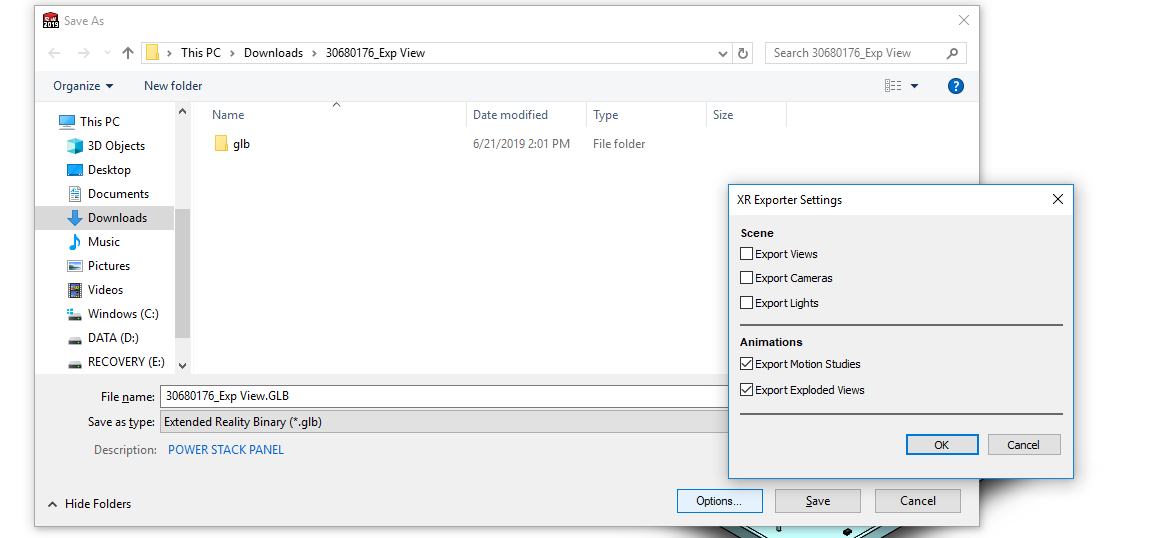The image size is (1173, 538).
Task: Click OK in XR Exporter Settings
Action: click(941, 445)
